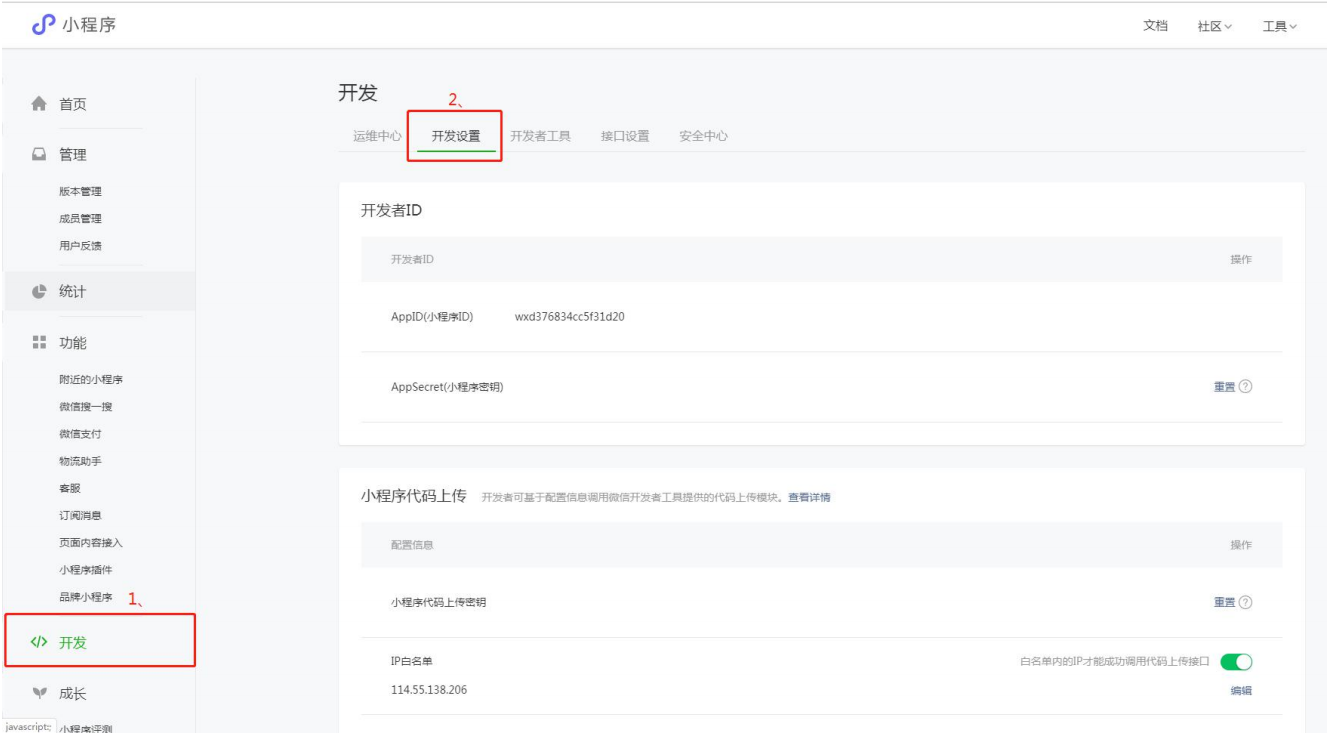Click 编辑 for the IP白名单

click(x=1241, y=691)
